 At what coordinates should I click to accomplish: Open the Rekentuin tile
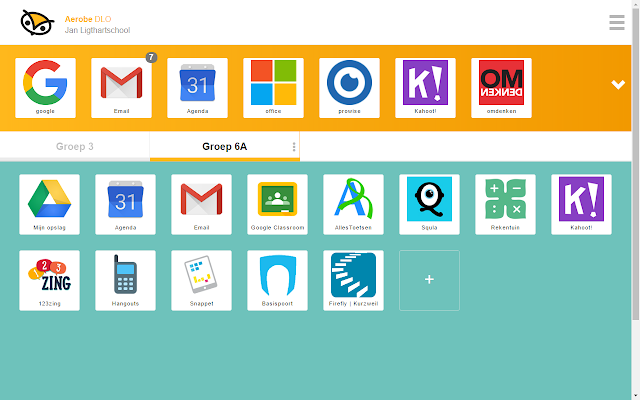[x=505, y=204]
